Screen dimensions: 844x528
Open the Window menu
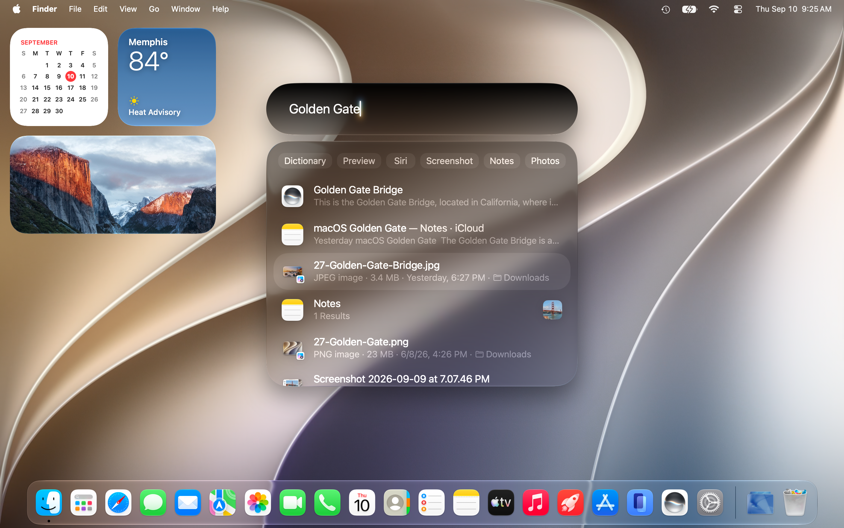coord(186,9)
